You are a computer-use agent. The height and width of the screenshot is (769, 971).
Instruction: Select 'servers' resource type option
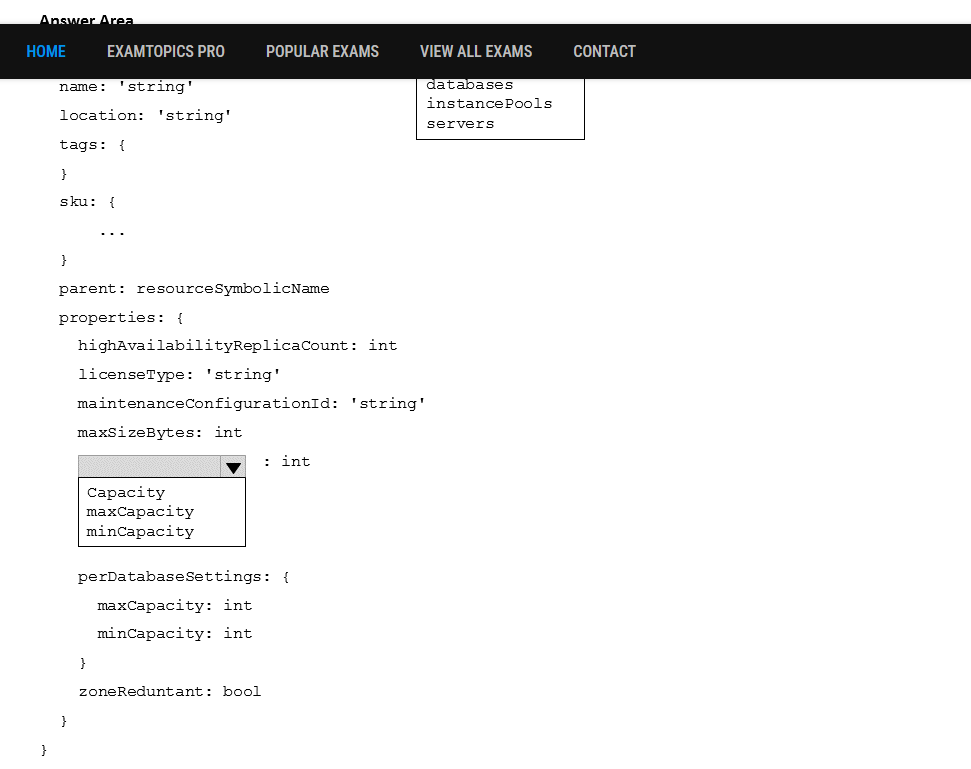click(460, 124)
